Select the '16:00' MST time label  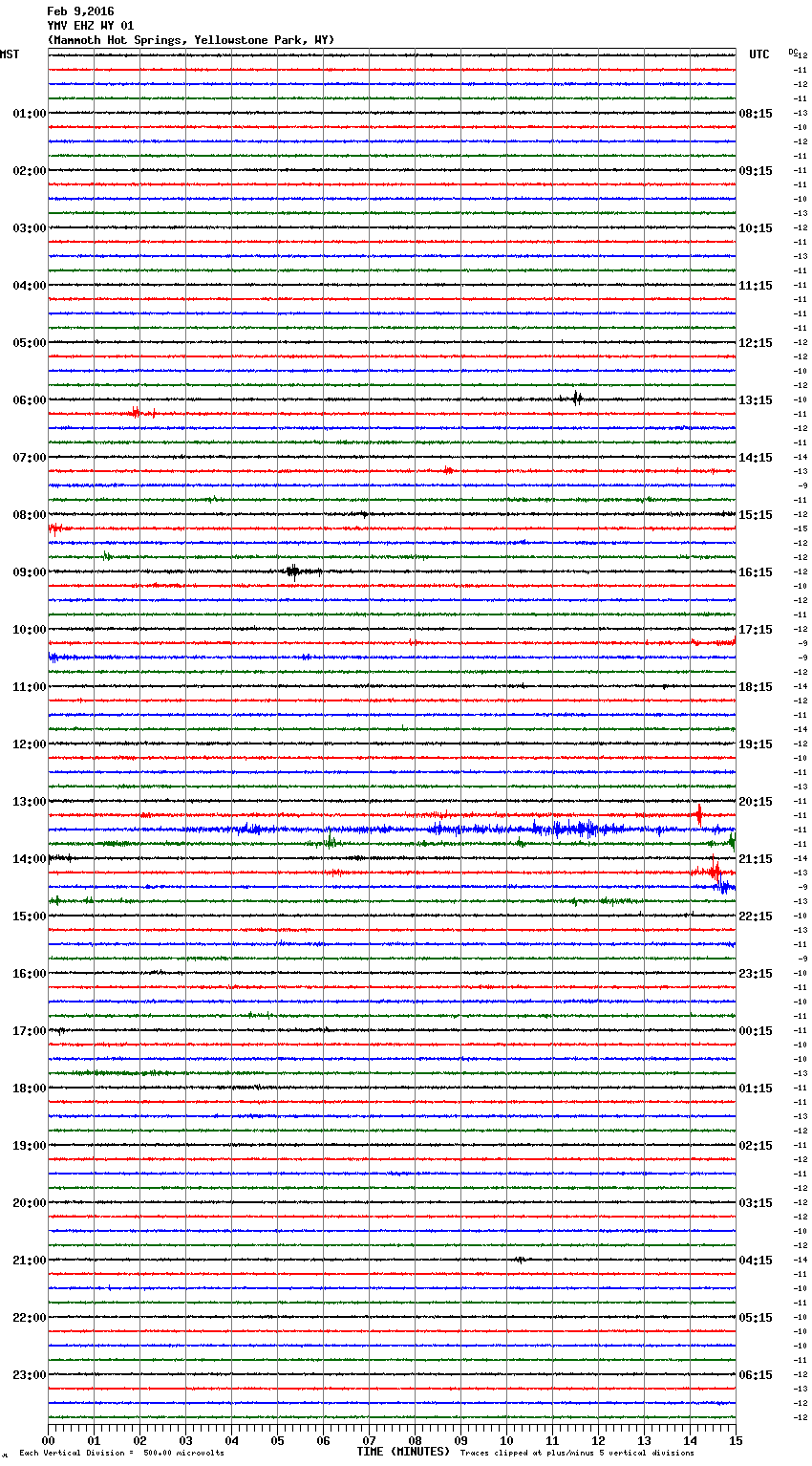(x=30, y=974)
